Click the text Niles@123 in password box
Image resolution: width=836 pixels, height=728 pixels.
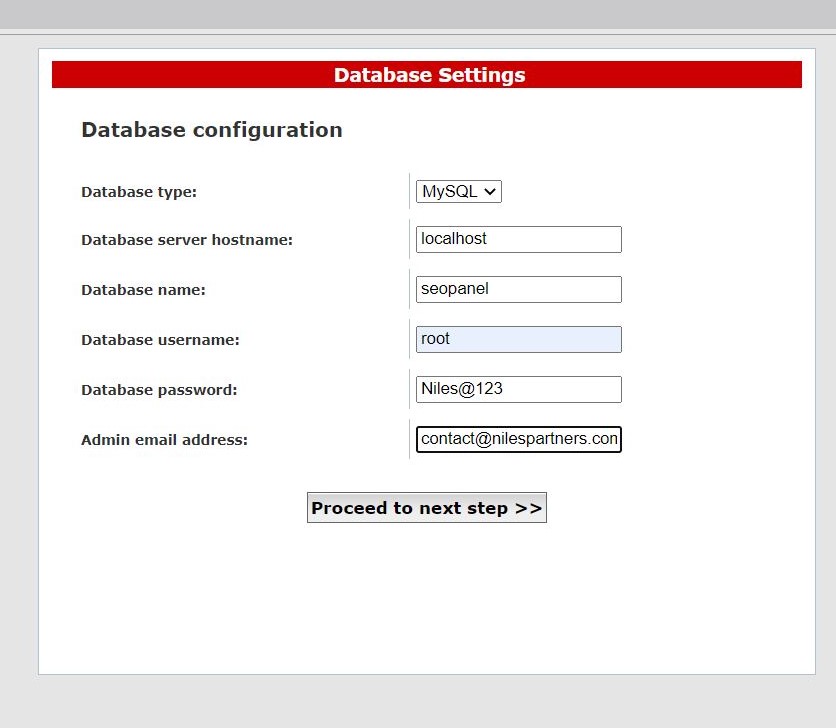[462, 389]
